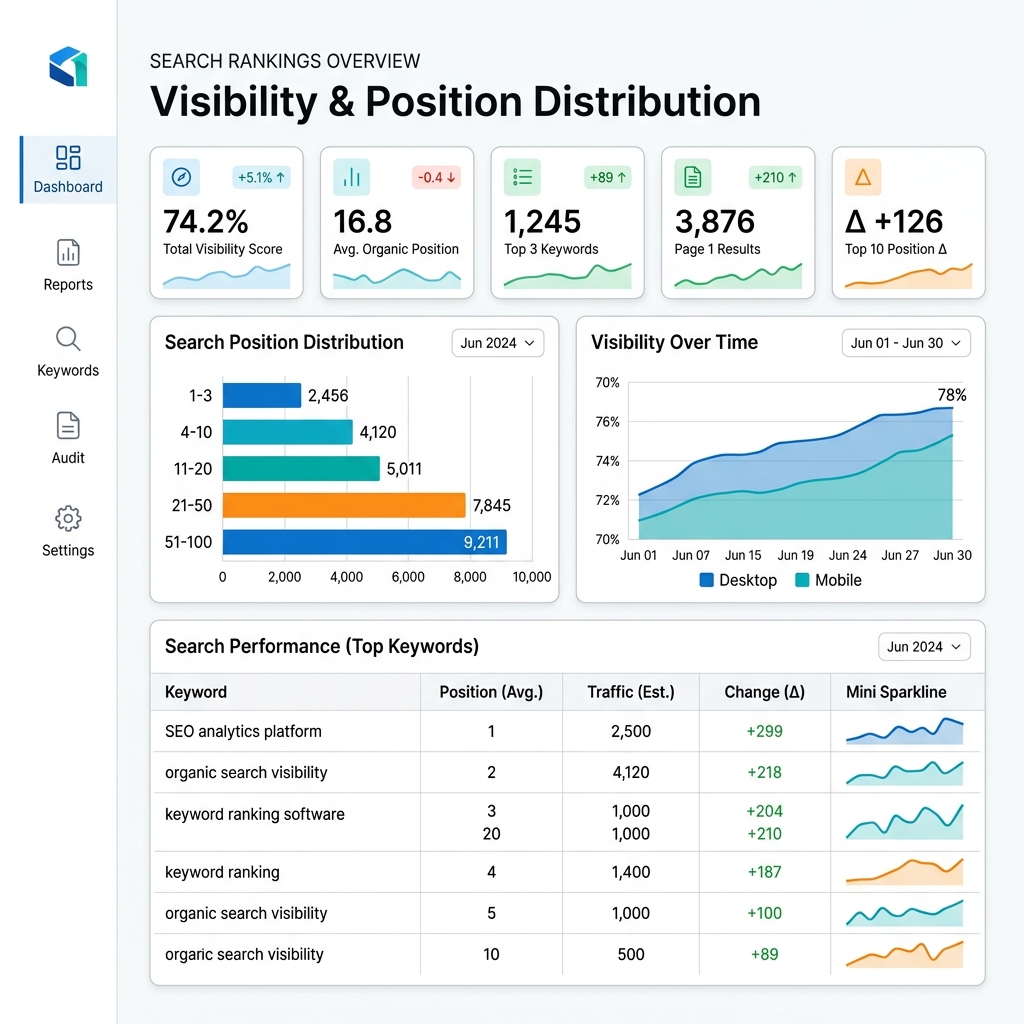Open the Jun 01 - Jun 30 date range dropdown

point(906,343)
